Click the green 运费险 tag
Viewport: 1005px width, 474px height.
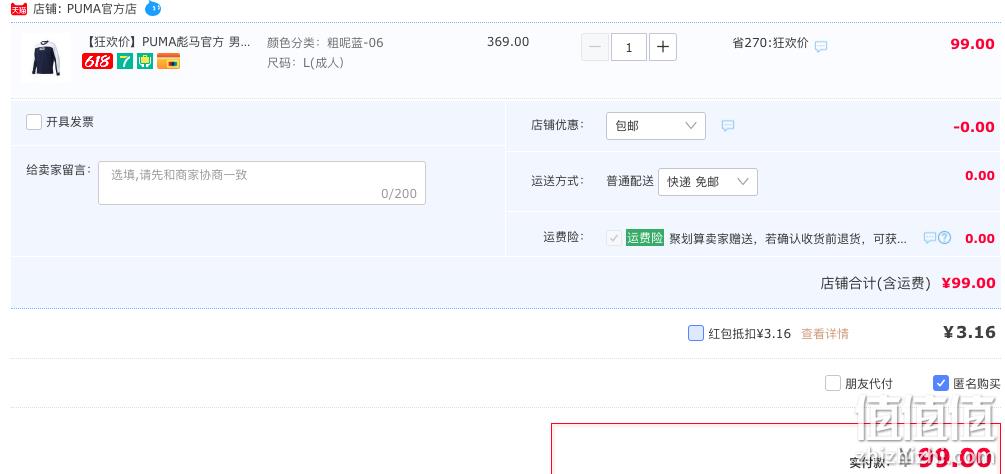645,238
